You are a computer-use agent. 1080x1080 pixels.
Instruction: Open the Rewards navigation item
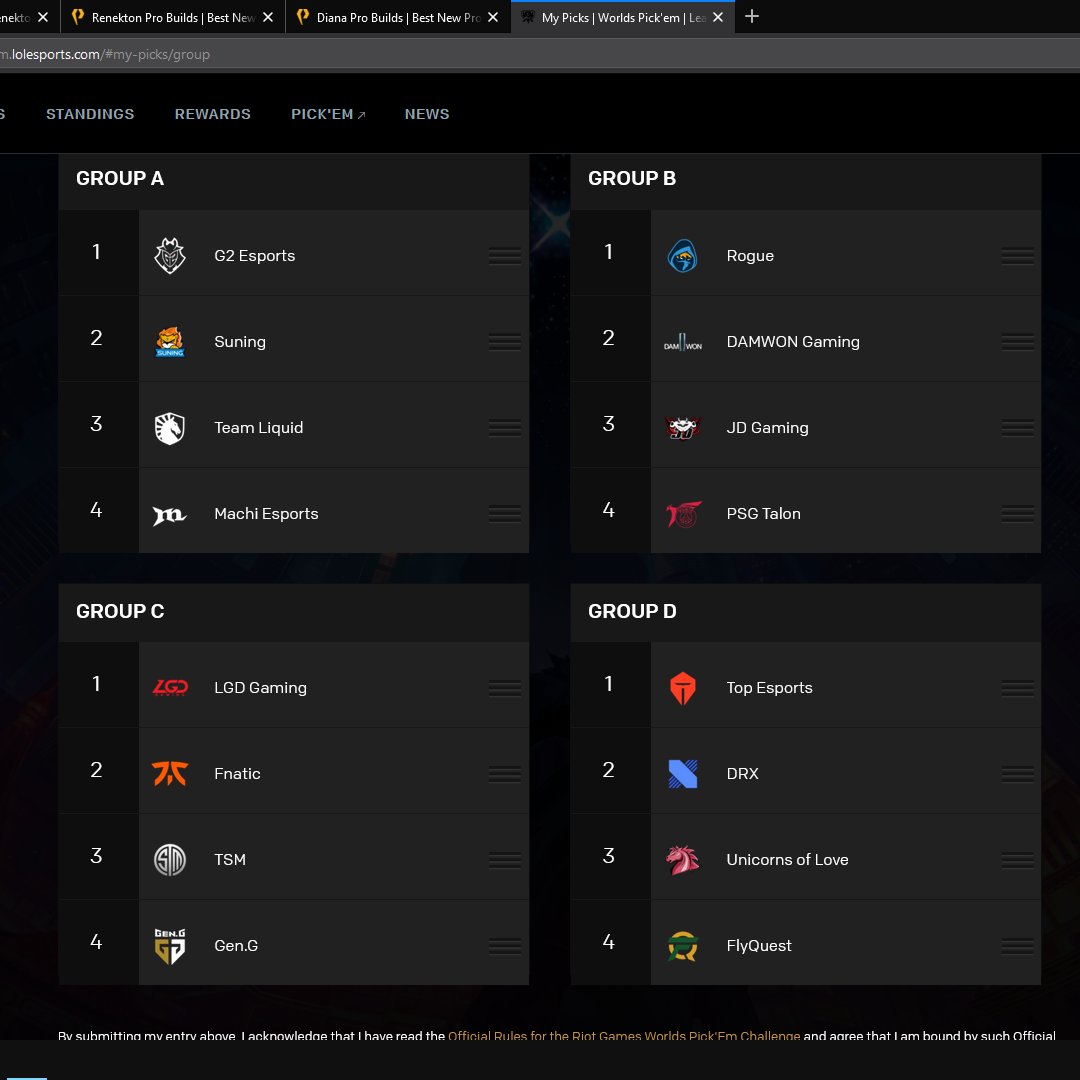pos(213,114)
